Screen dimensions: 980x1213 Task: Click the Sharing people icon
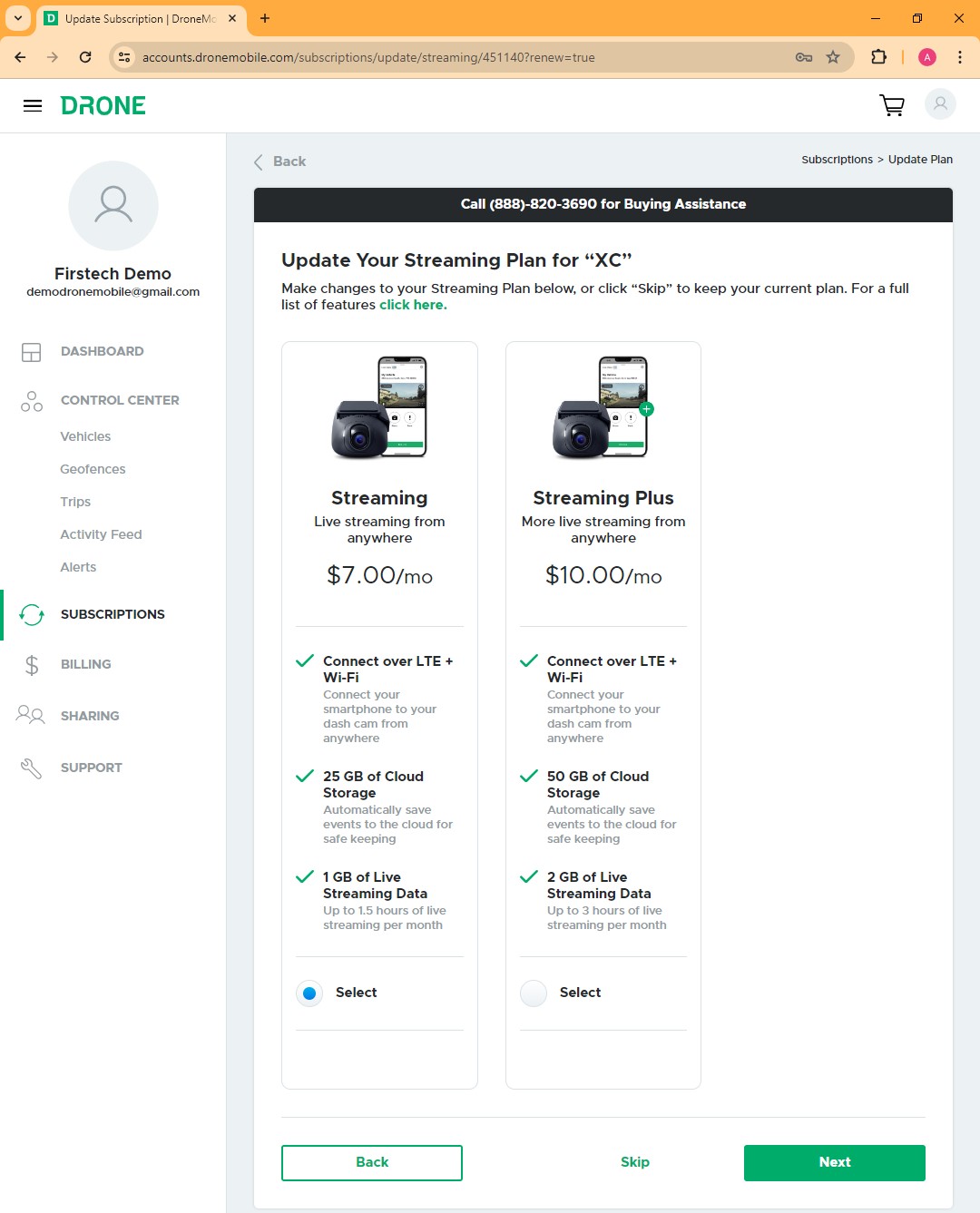(x=29, y=716)
